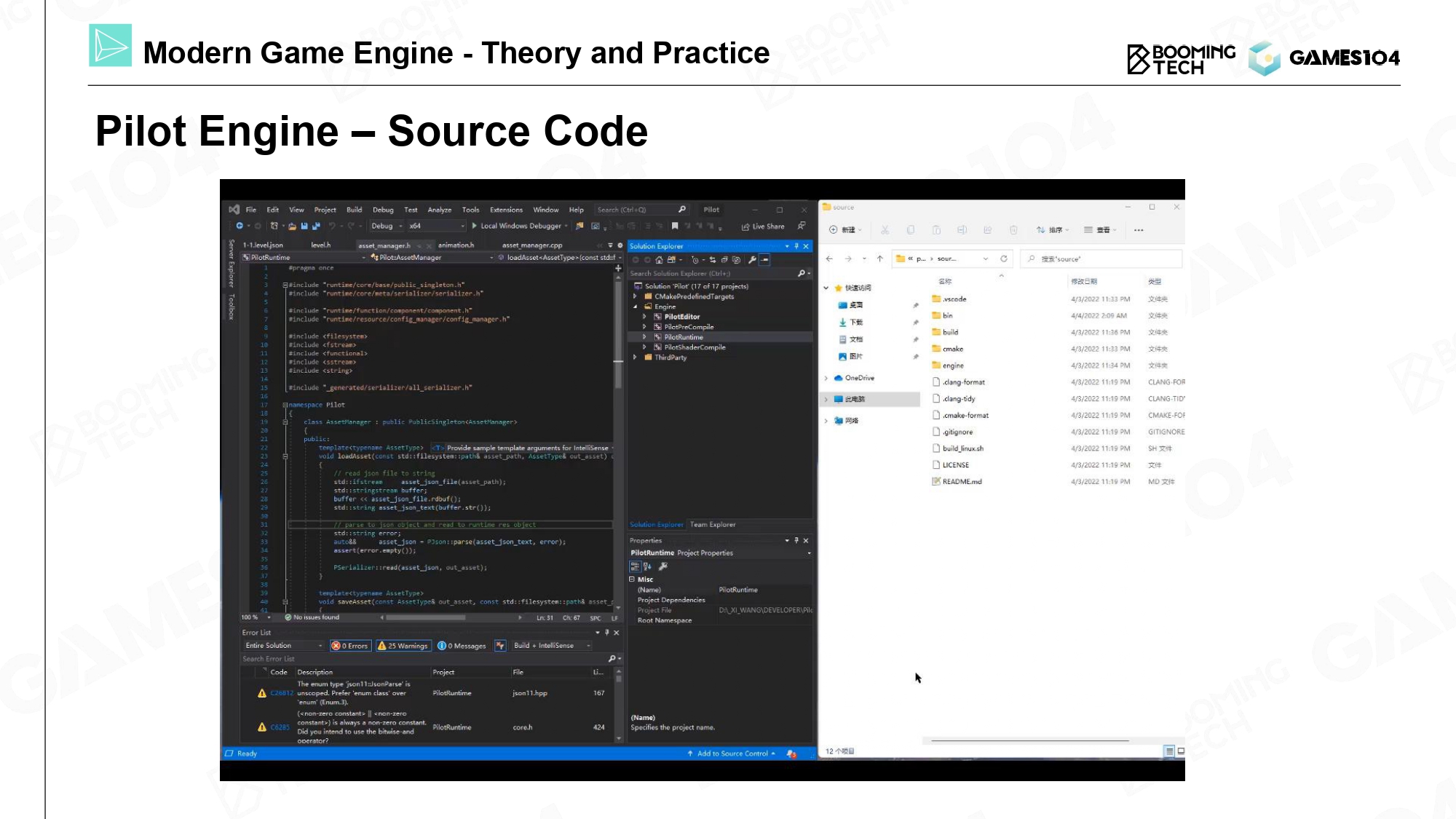Screen dimensions: 1456x819
Task: Click the editor settings gear icon
Action: pyautogui.click(x=620, y=246)
